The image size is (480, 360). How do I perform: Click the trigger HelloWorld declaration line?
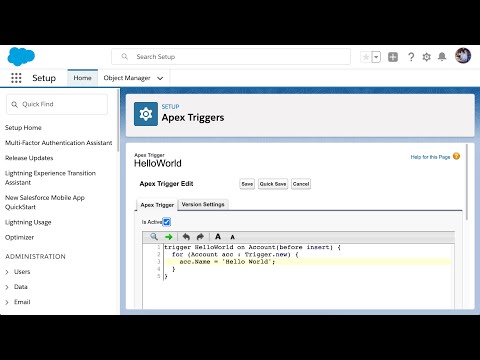click(x=252, y=247)
